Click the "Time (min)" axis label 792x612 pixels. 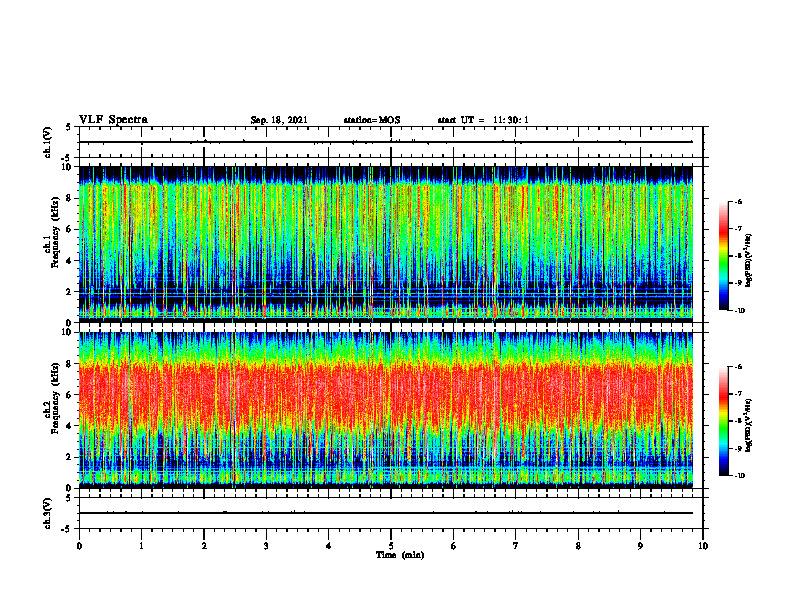(400, 555)
